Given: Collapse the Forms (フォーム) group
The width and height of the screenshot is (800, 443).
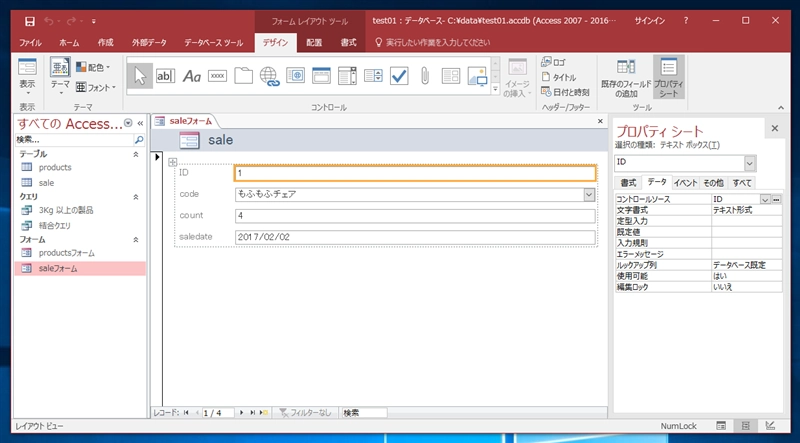Looking at the screenshot, I should [x=136, y=239].
